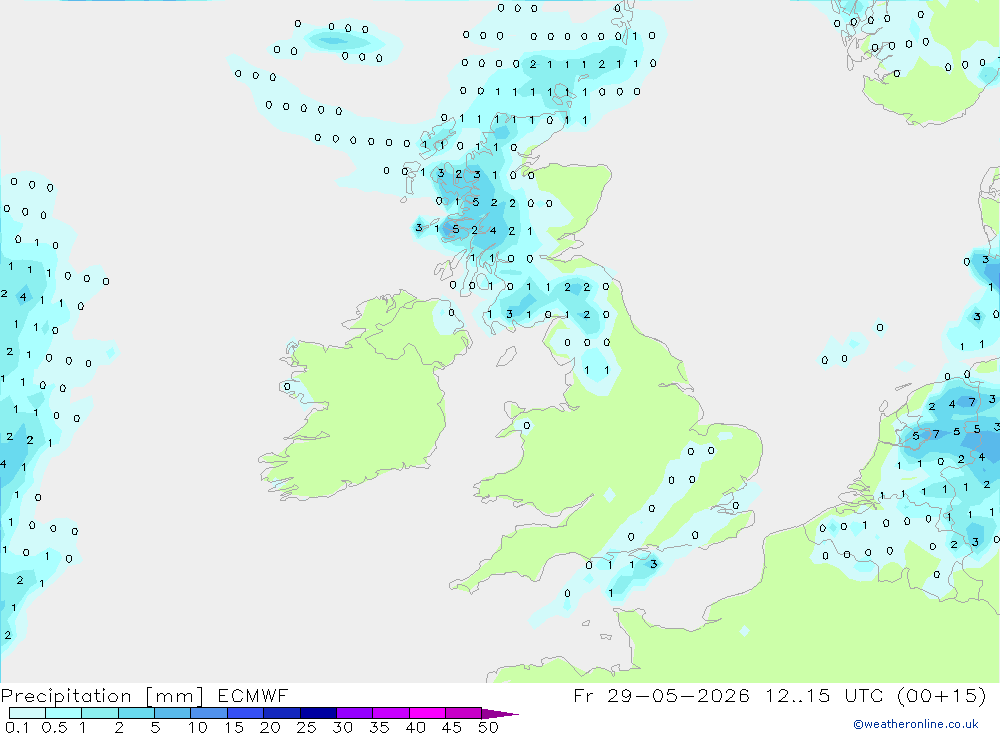Viewport: 1000px width, 733px height.
Task: Pick legend swatch between 40 and 45
Action: [x=427, y=713]
